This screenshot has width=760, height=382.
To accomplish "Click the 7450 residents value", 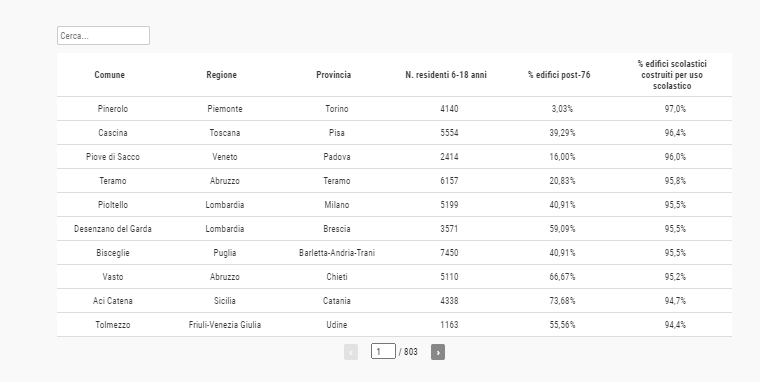I will point(449,253).
